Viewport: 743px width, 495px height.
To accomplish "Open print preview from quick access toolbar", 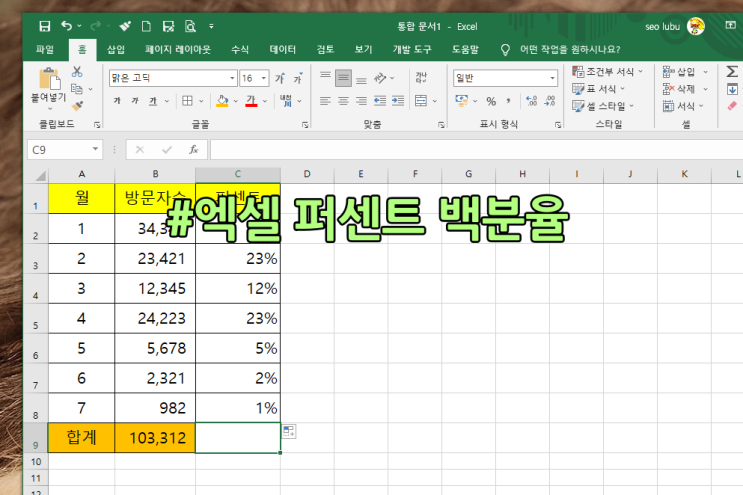I will coord(190,27).
